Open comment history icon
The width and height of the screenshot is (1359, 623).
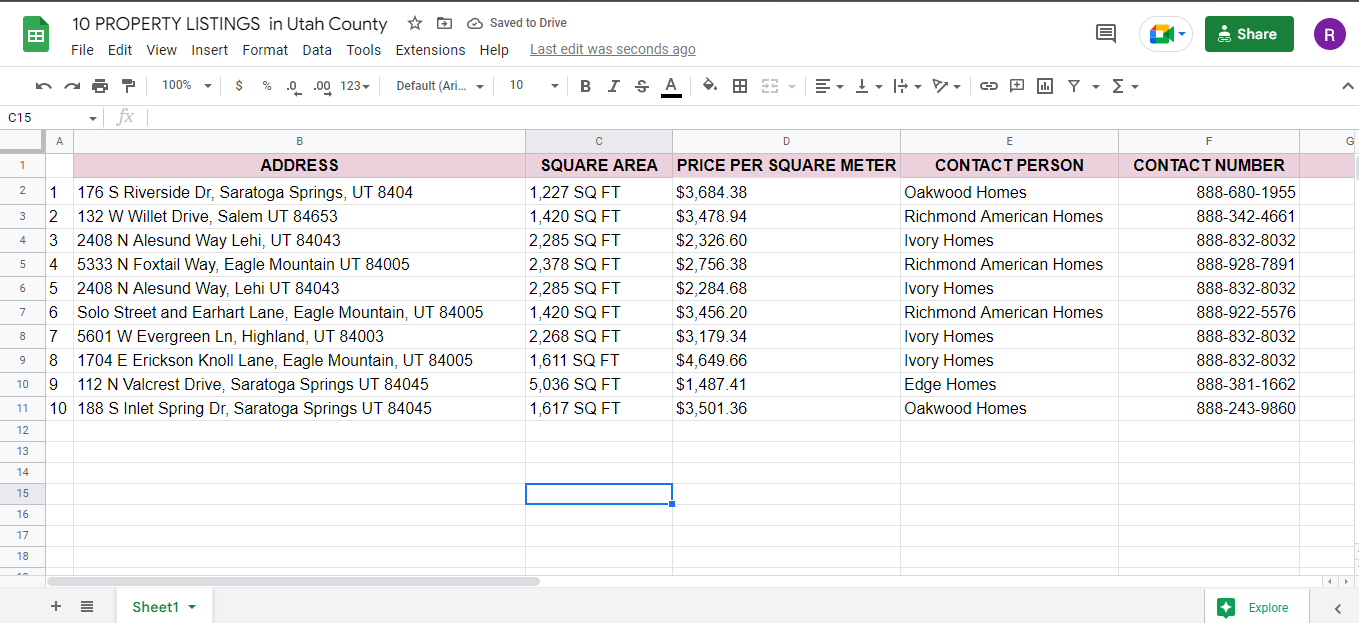(x=1106, y=34)
